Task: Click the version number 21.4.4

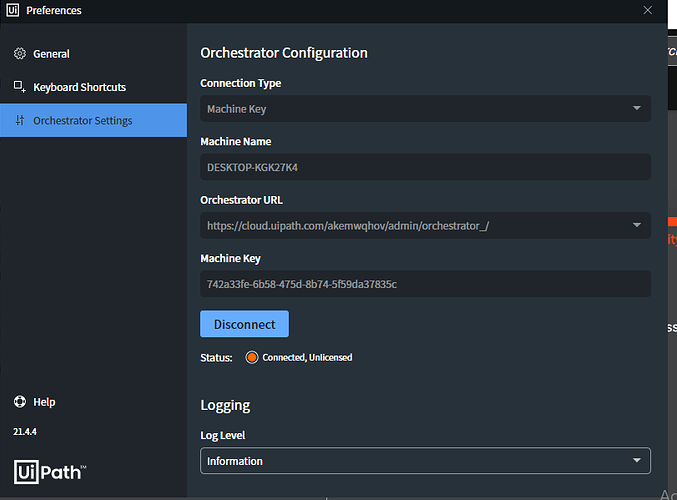Action: click(26, 432)
